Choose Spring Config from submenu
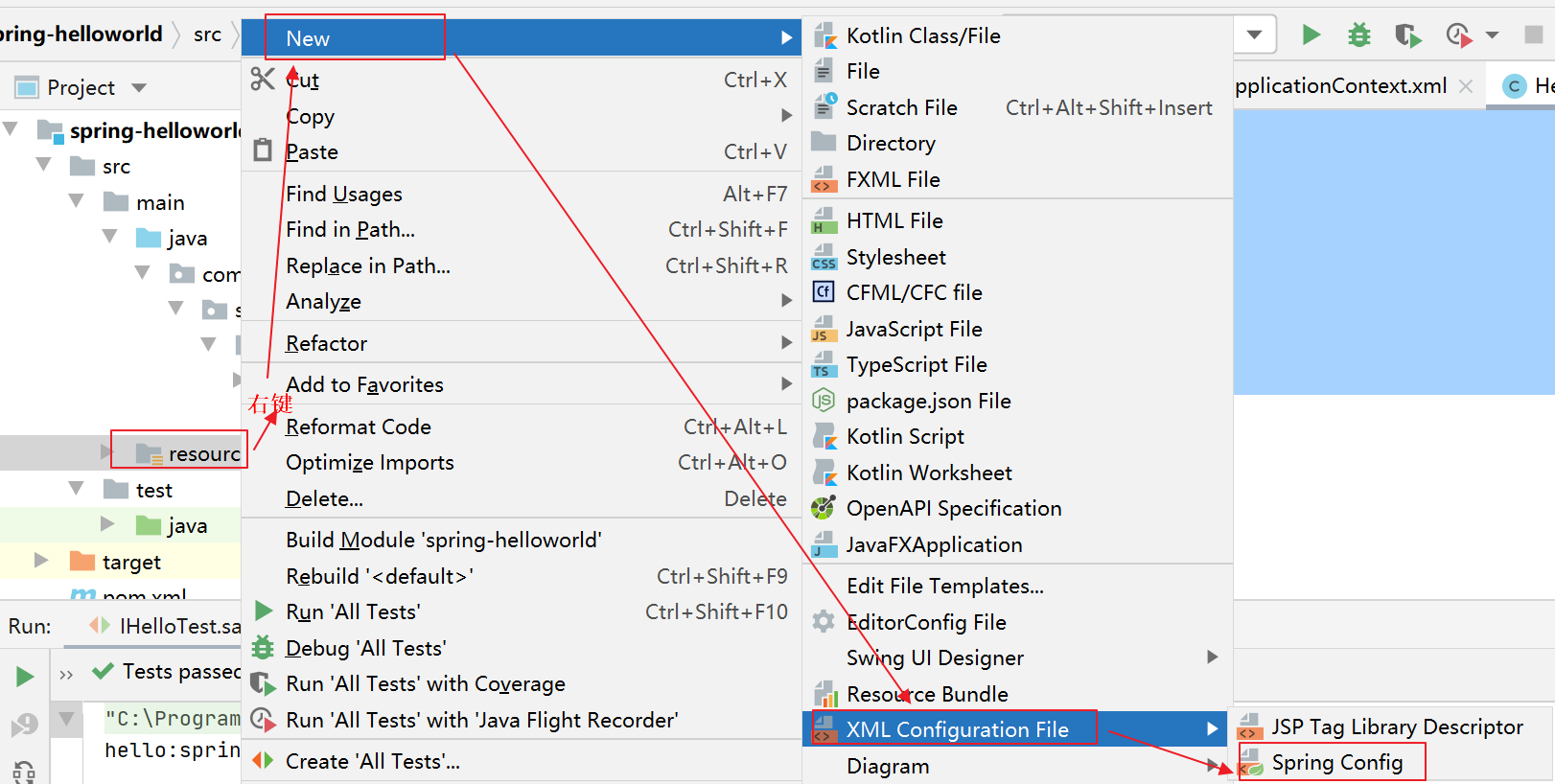This screenshot has height=784, width=1555. (1392, 763)
